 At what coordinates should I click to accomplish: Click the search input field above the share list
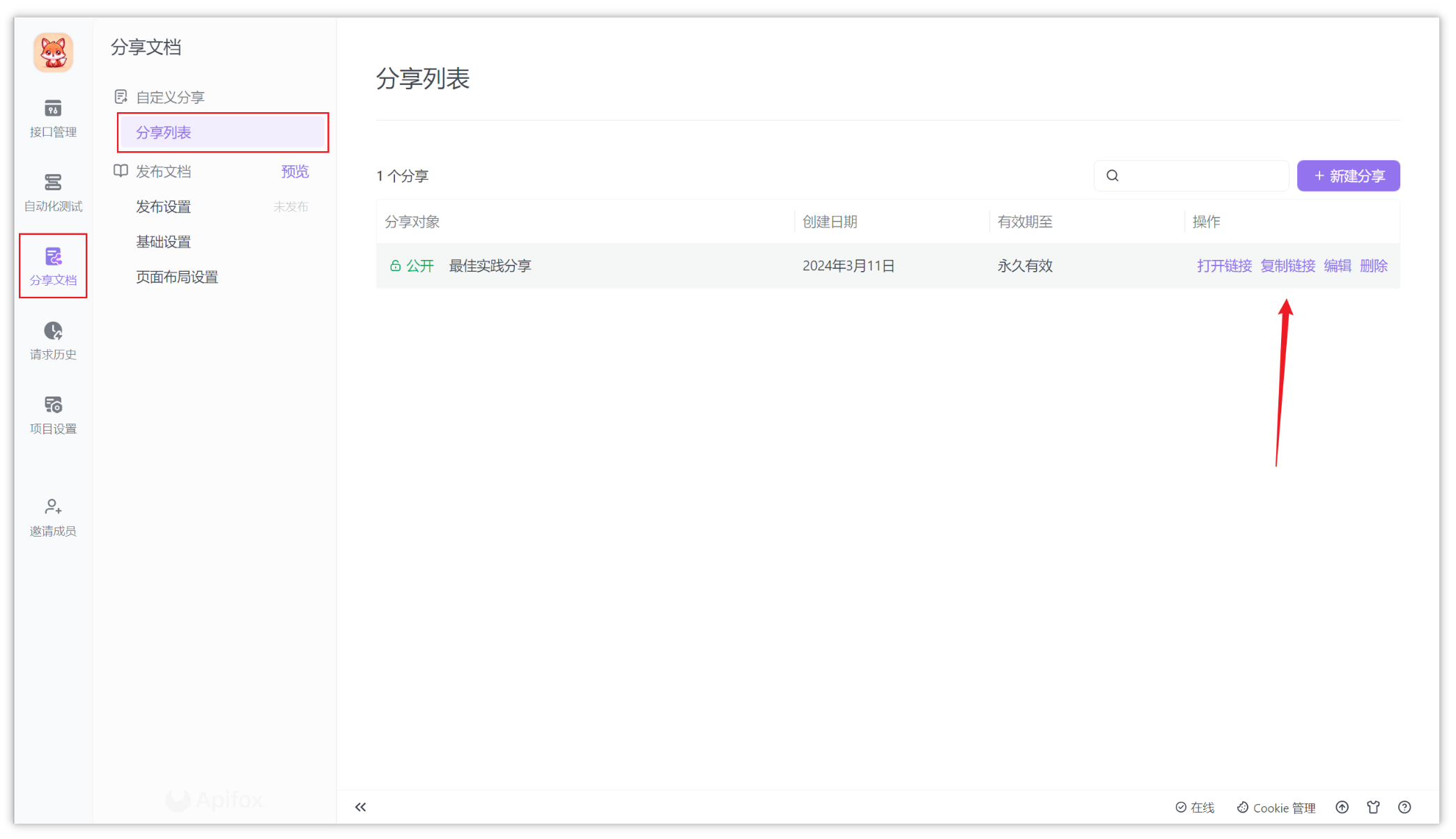pyautogui.click(x=1191, y=176)
